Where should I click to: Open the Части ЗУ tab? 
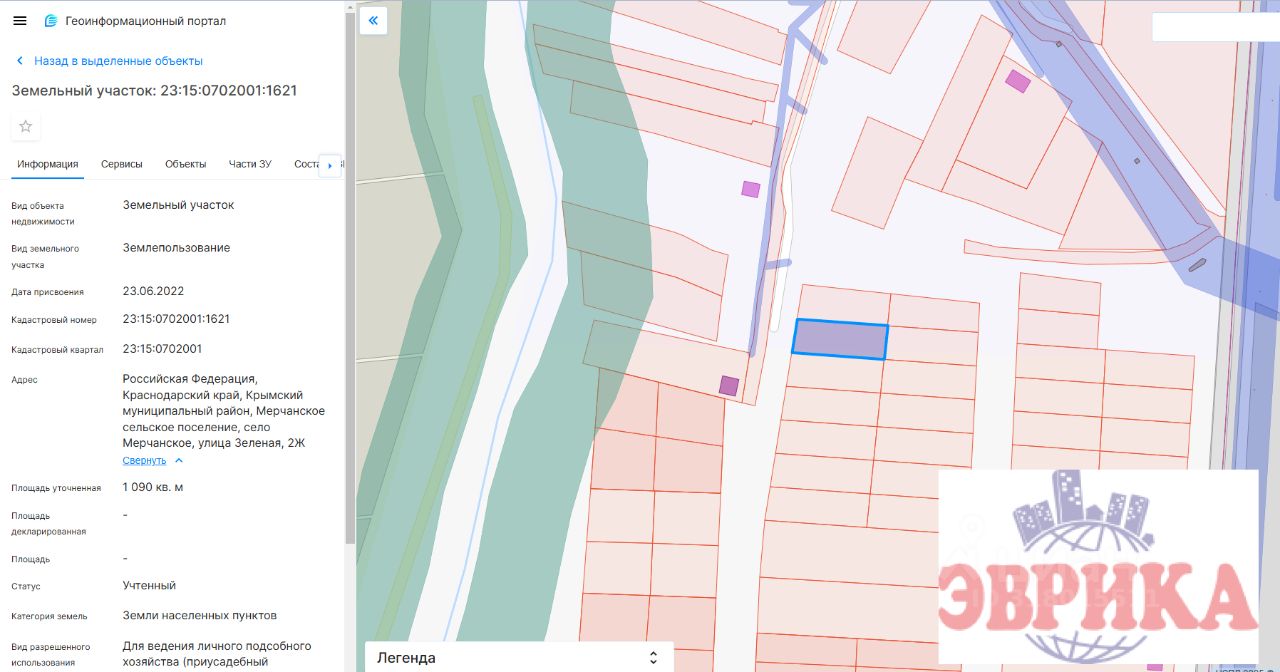pyautogui.click(x=250, y=164)
